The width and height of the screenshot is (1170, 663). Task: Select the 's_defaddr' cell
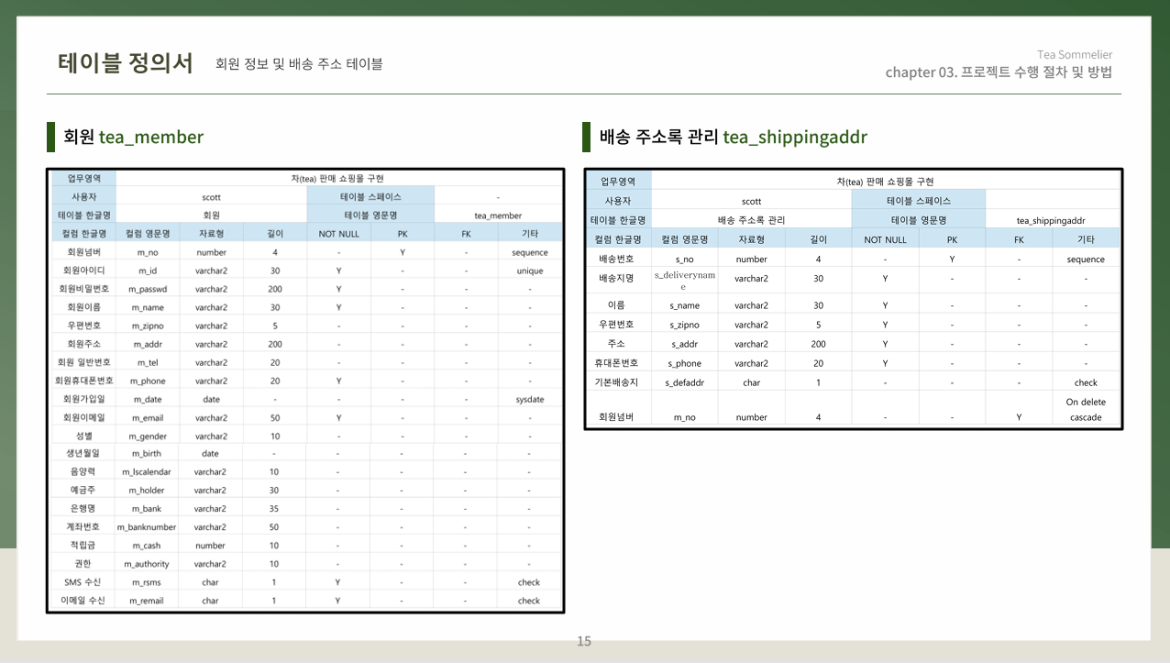684,383
